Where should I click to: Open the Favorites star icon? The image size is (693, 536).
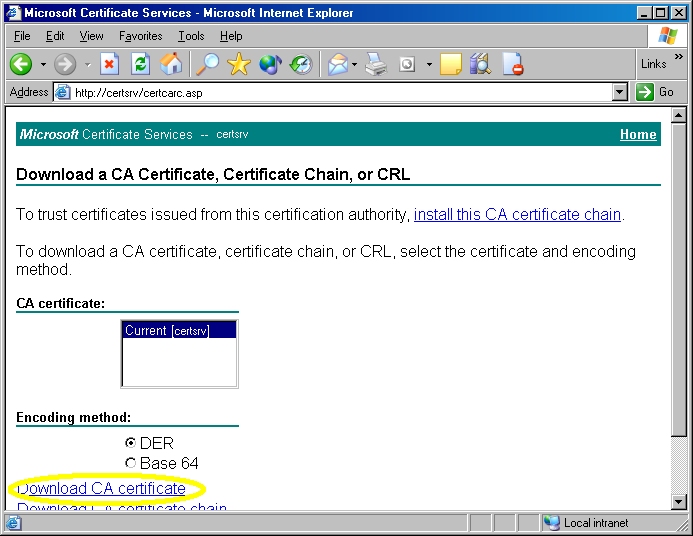point(239,64)
